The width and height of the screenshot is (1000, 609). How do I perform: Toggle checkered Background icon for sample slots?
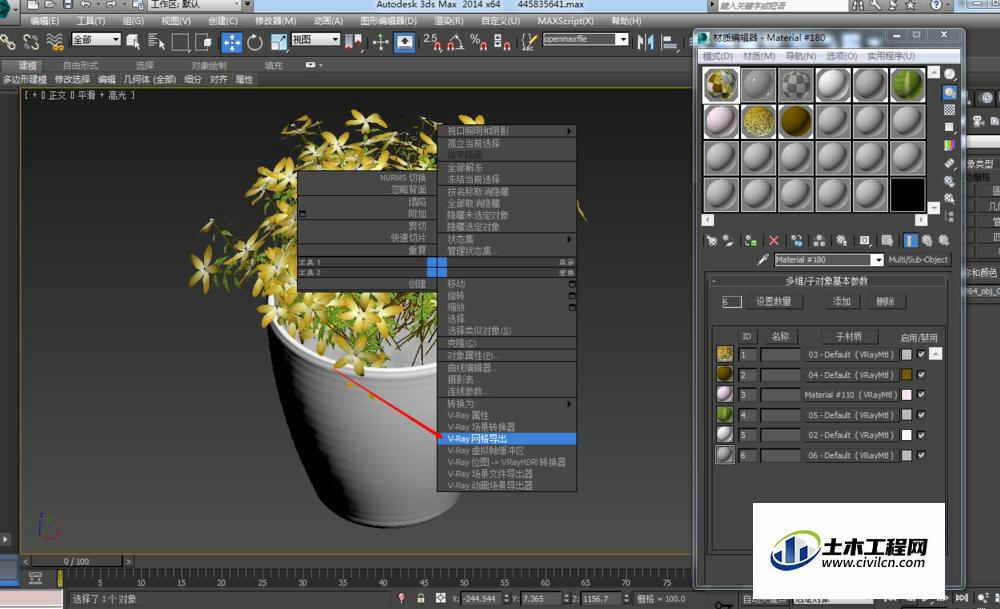[x=950, y=110]
